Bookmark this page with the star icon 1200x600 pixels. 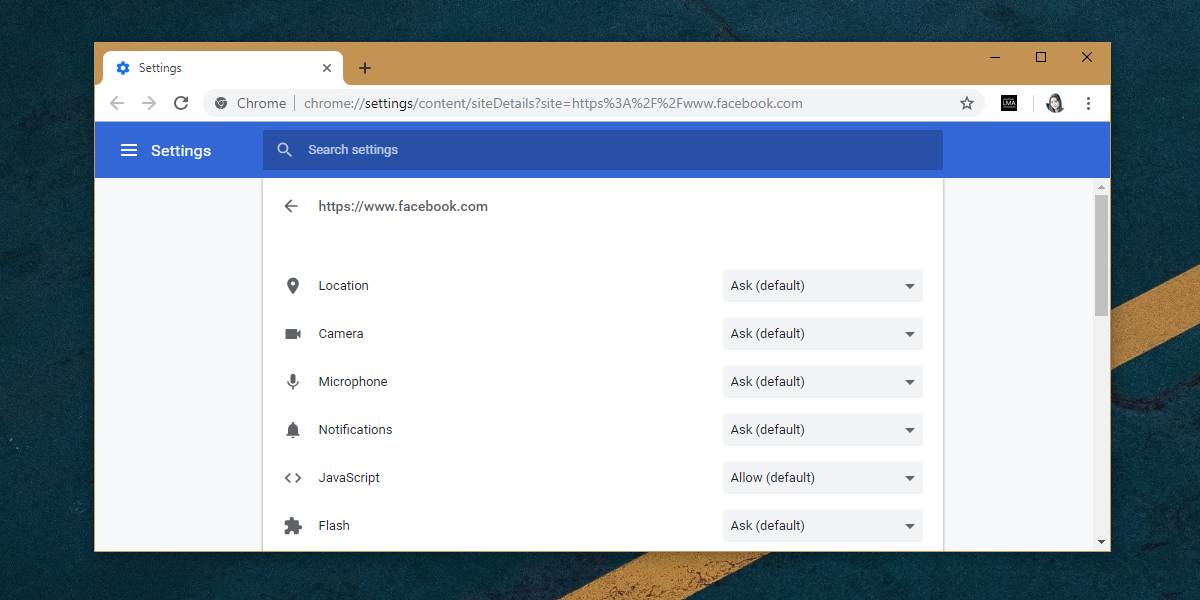coord(967,103)
